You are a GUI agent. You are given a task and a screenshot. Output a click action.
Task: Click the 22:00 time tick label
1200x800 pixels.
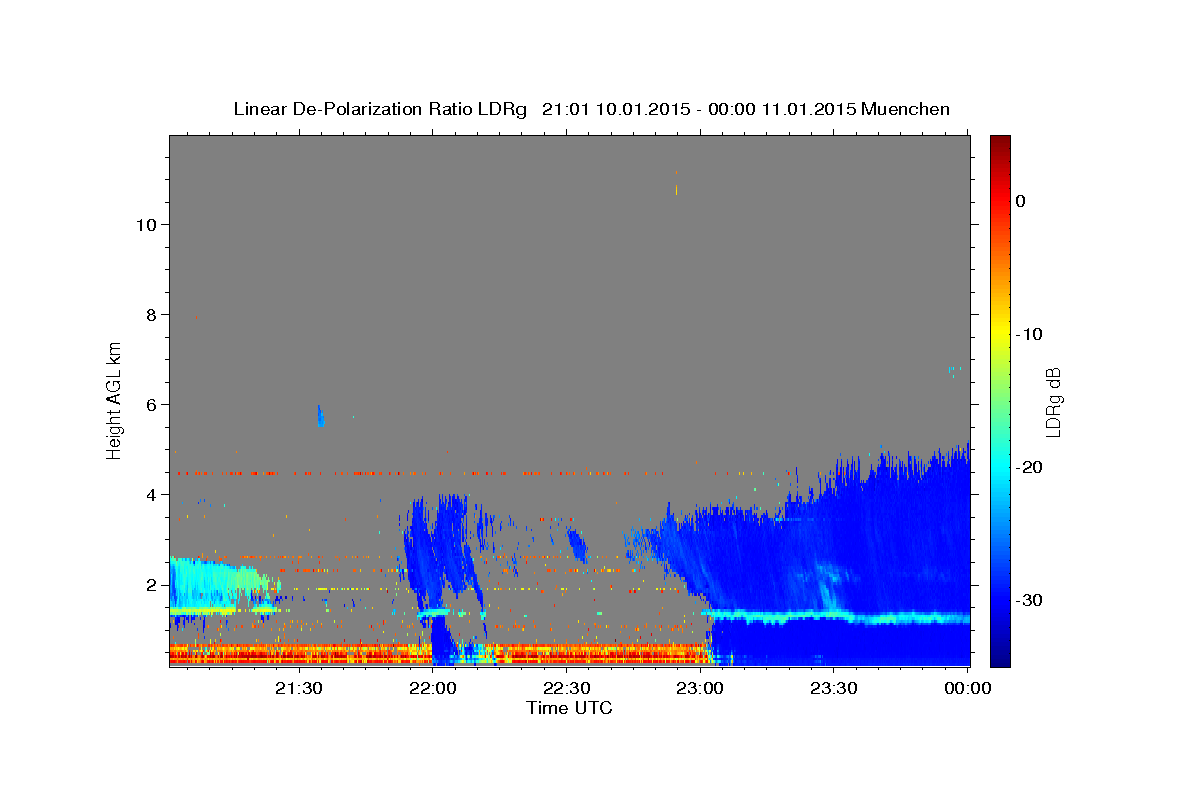tap(432, 688)
